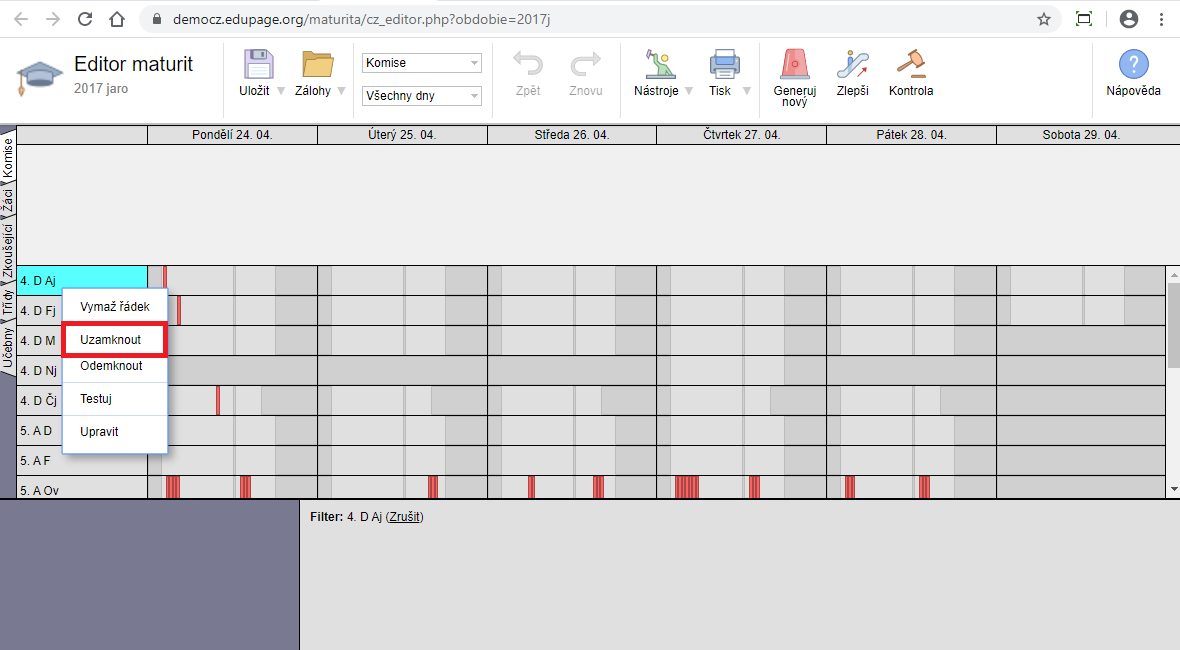This screenshot has height=650, width=1180.
Task: Open Nápověda help icon
Action: pos(1132,65)
